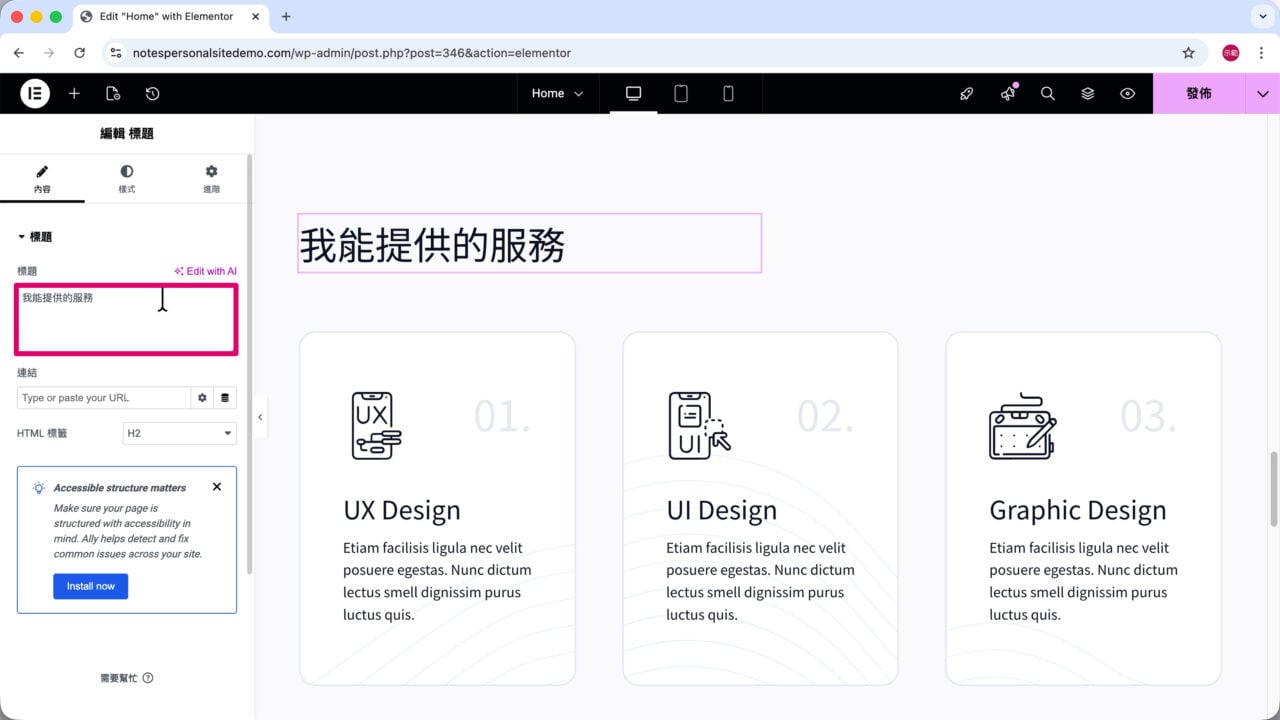Switch to the 內容 content tab
Image resolution: width=1280 pixels, height=720 pixels.
[42, 179]
